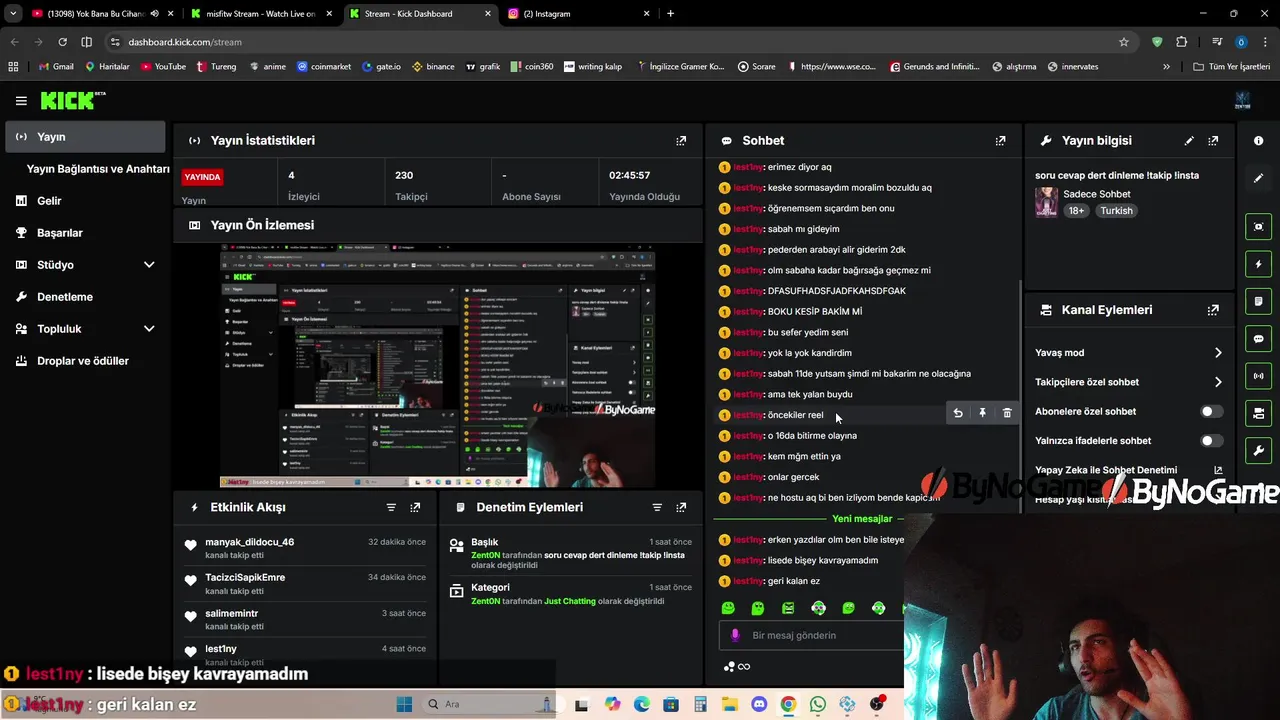This screenshot has width=1280, height=720.
Task: Click TacizciSapikEmre in activity feed
Action: click(245, 578)
